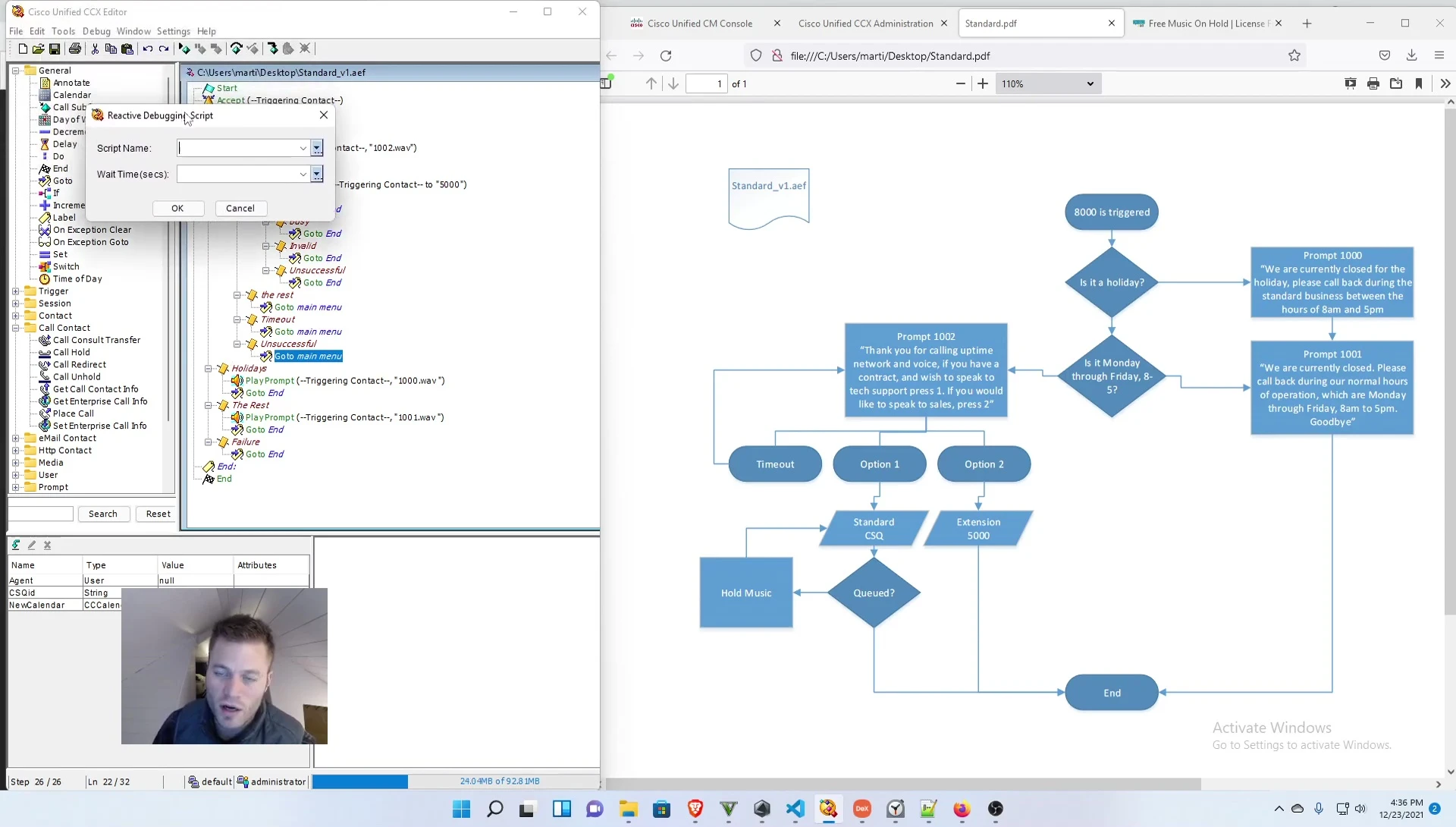
Task: Switch PDF to presentation mode icon
Action: click(1351, 83)
